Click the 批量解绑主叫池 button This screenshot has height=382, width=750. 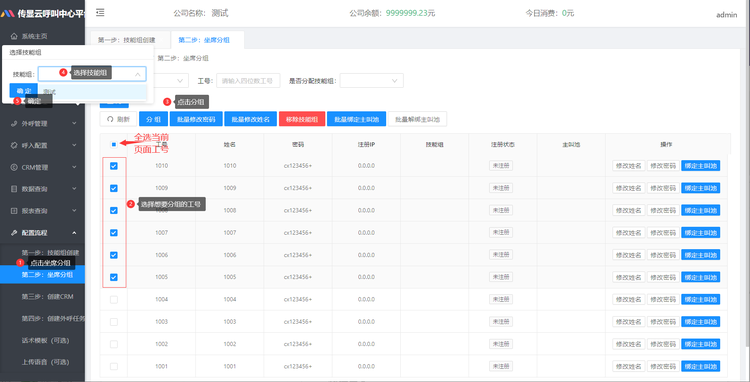tap(418, 119)
